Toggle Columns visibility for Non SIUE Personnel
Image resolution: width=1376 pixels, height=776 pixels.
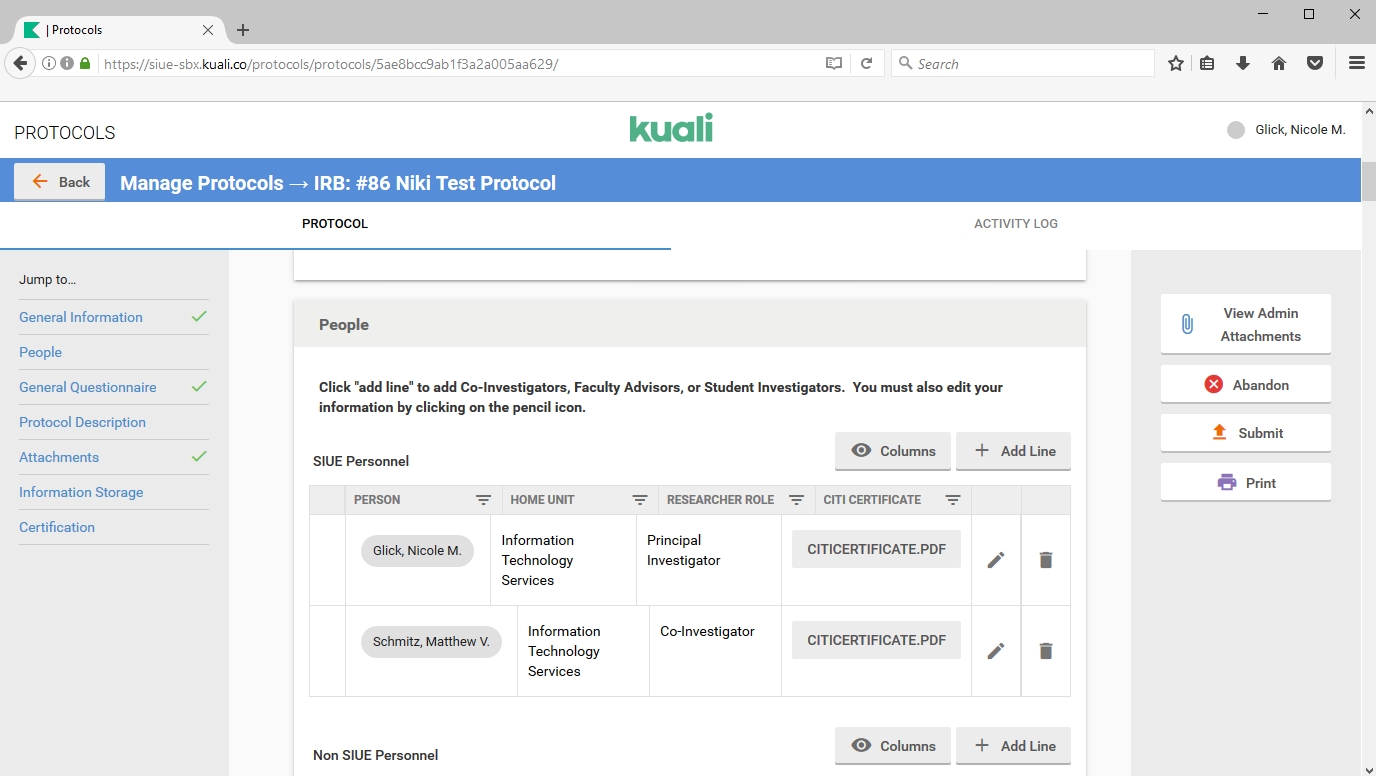pos(893,746)
